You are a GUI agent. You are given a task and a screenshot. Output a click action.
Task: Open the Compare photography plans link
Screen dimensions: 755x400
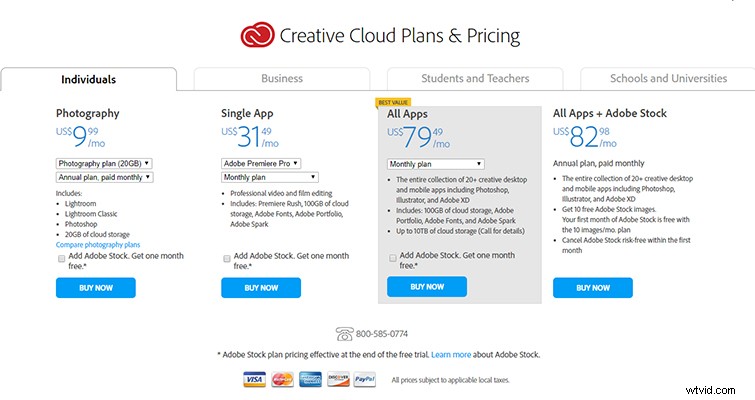(x=98, y=244)
